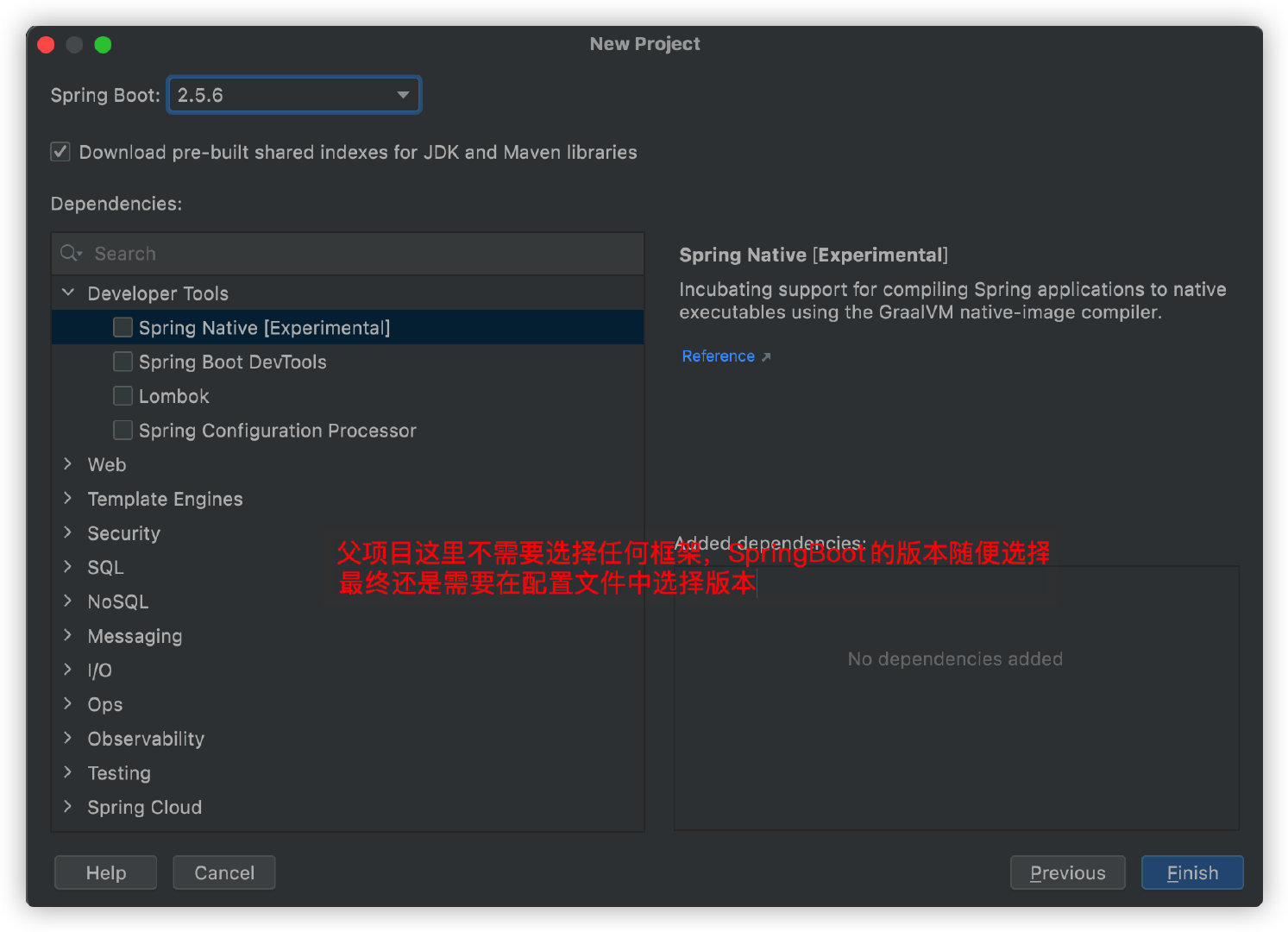Select the Observability label
This screenshot has width=1288, height=932.
tap(146, 739)
